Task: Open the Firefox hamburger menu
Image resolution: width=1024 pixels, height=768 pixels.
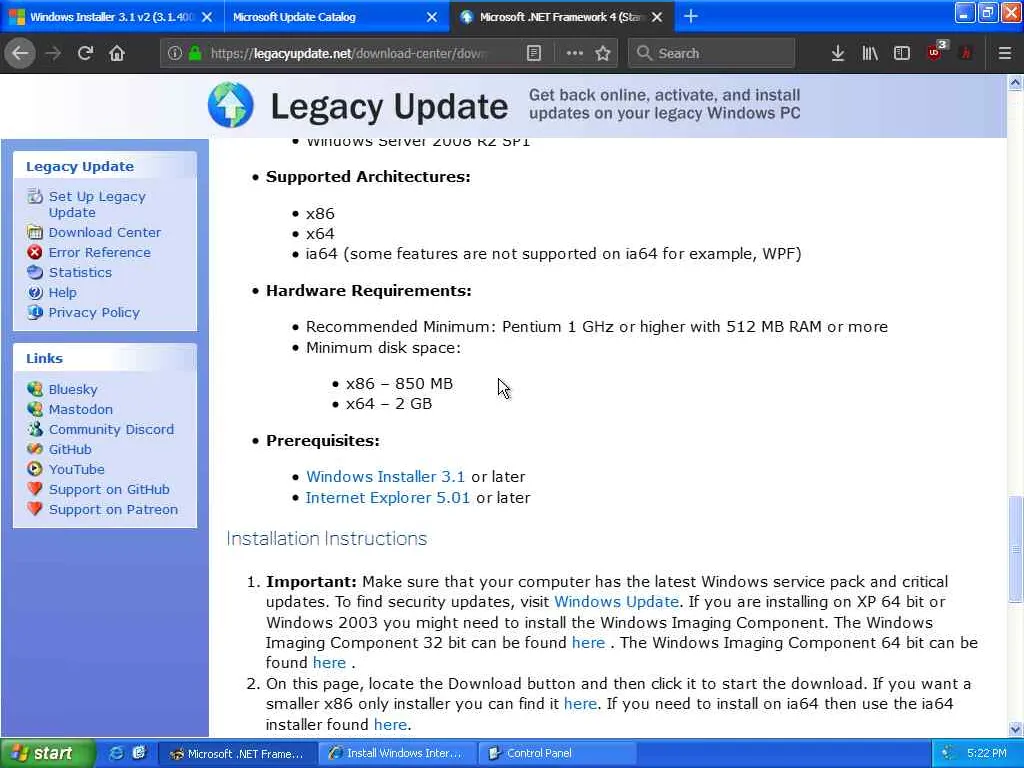Action: 1005,53
